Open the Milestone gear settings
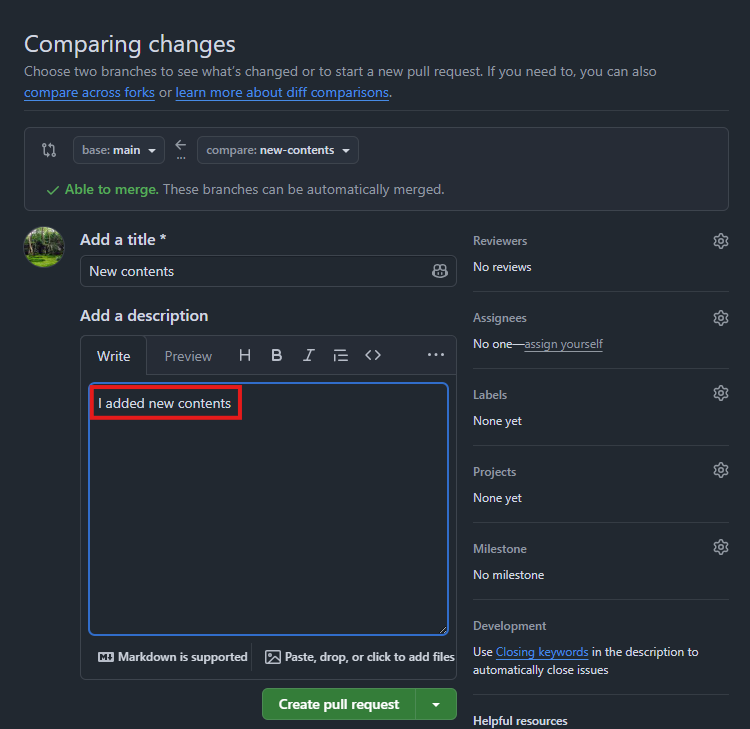The image size is (750, 729). pyautogui.click(x=721, y=547)
